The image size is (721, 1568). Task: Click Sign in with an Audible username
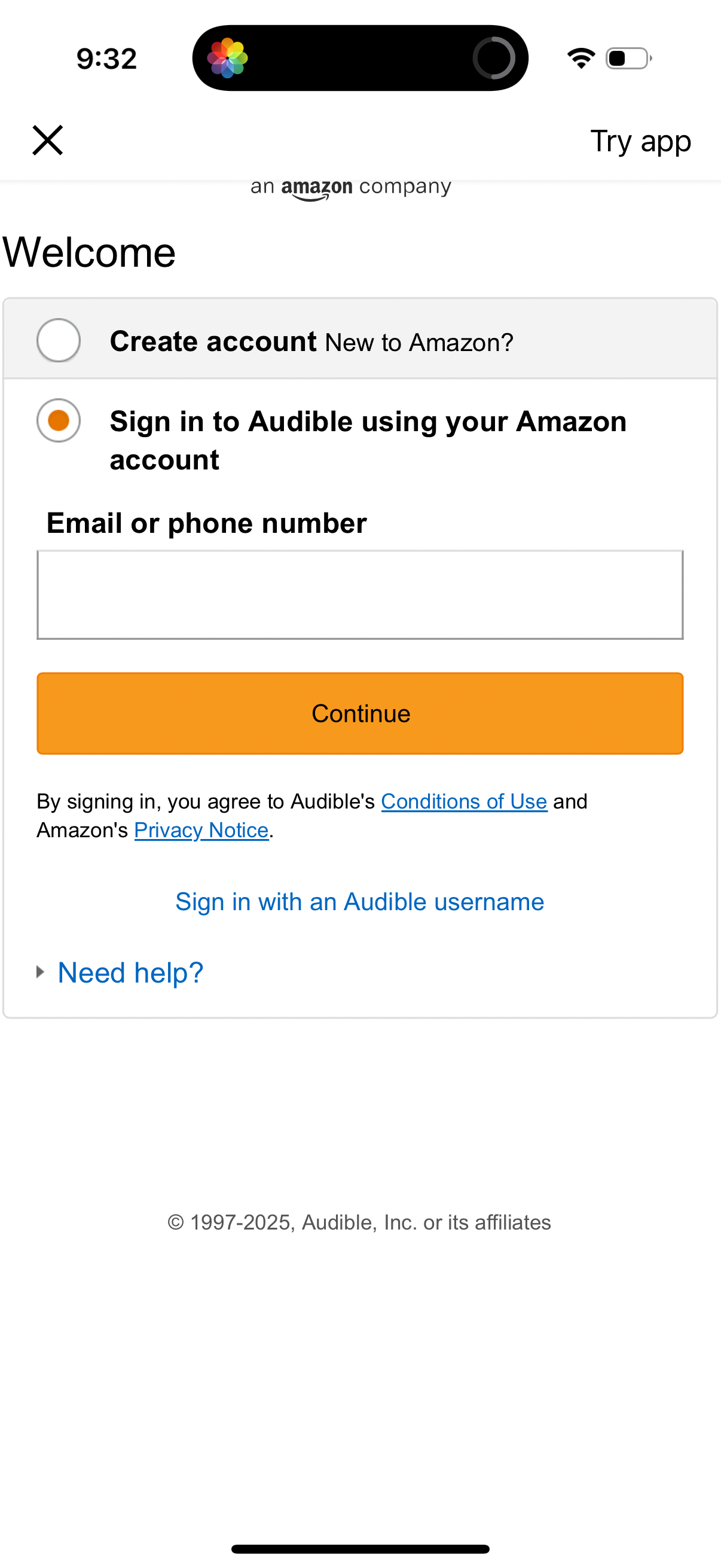360,901
